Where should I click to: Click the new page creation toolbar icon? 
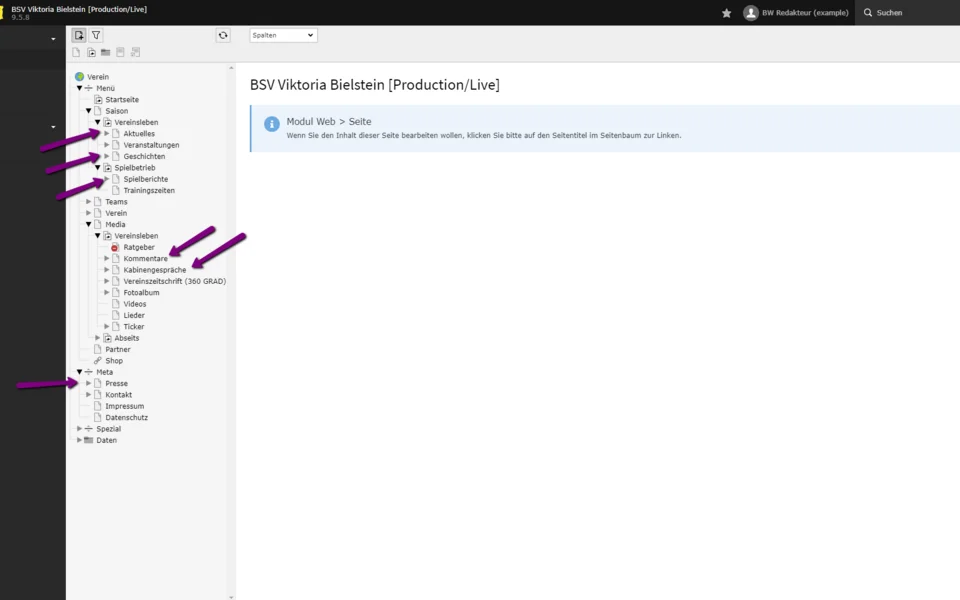pos(79,35)
